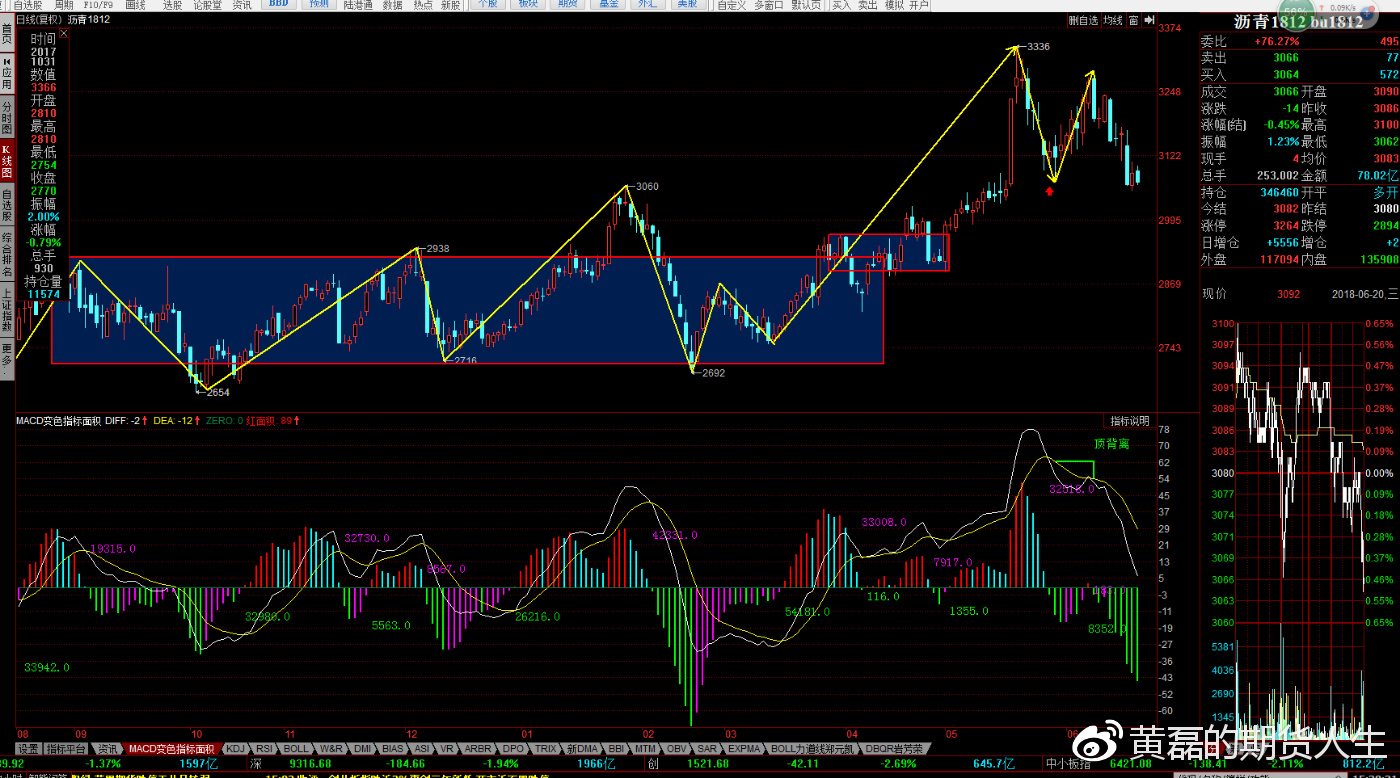The image size is (1400, 778).
Task: Open 多窗口 multi-window item
Action: [769, 5]
